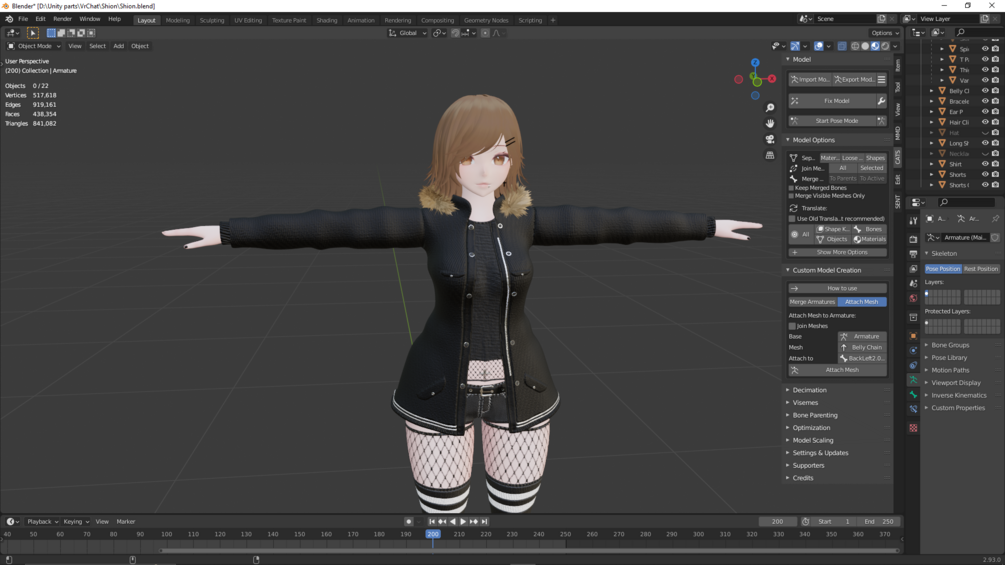Jump to timeline end frame button

[485, 521]
